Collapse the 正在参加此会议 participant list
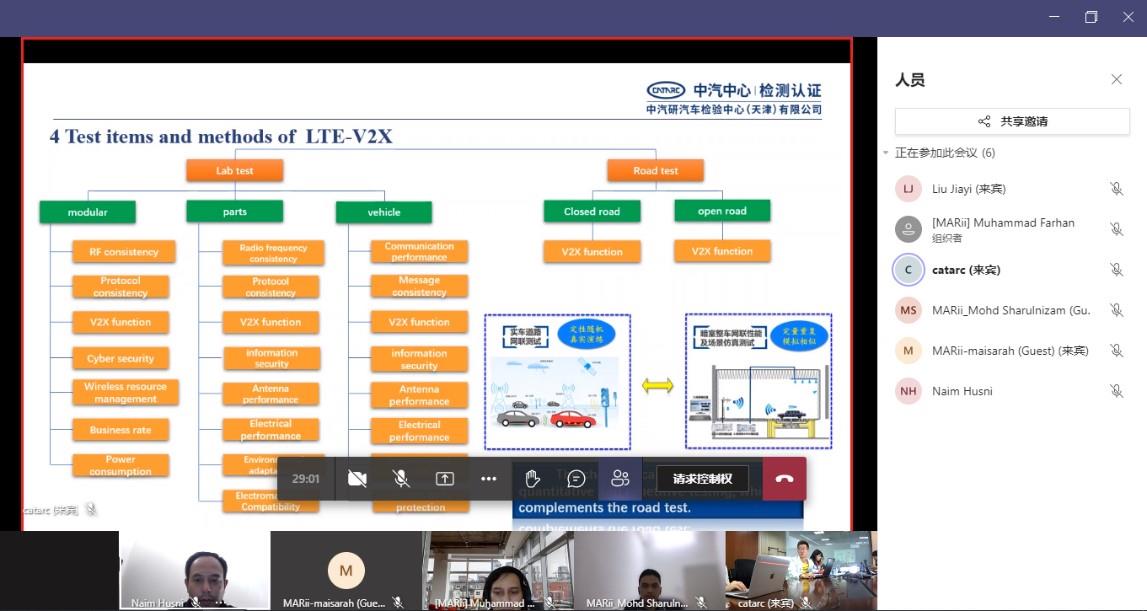1147x611 pixels. click(x=886, y=153)
